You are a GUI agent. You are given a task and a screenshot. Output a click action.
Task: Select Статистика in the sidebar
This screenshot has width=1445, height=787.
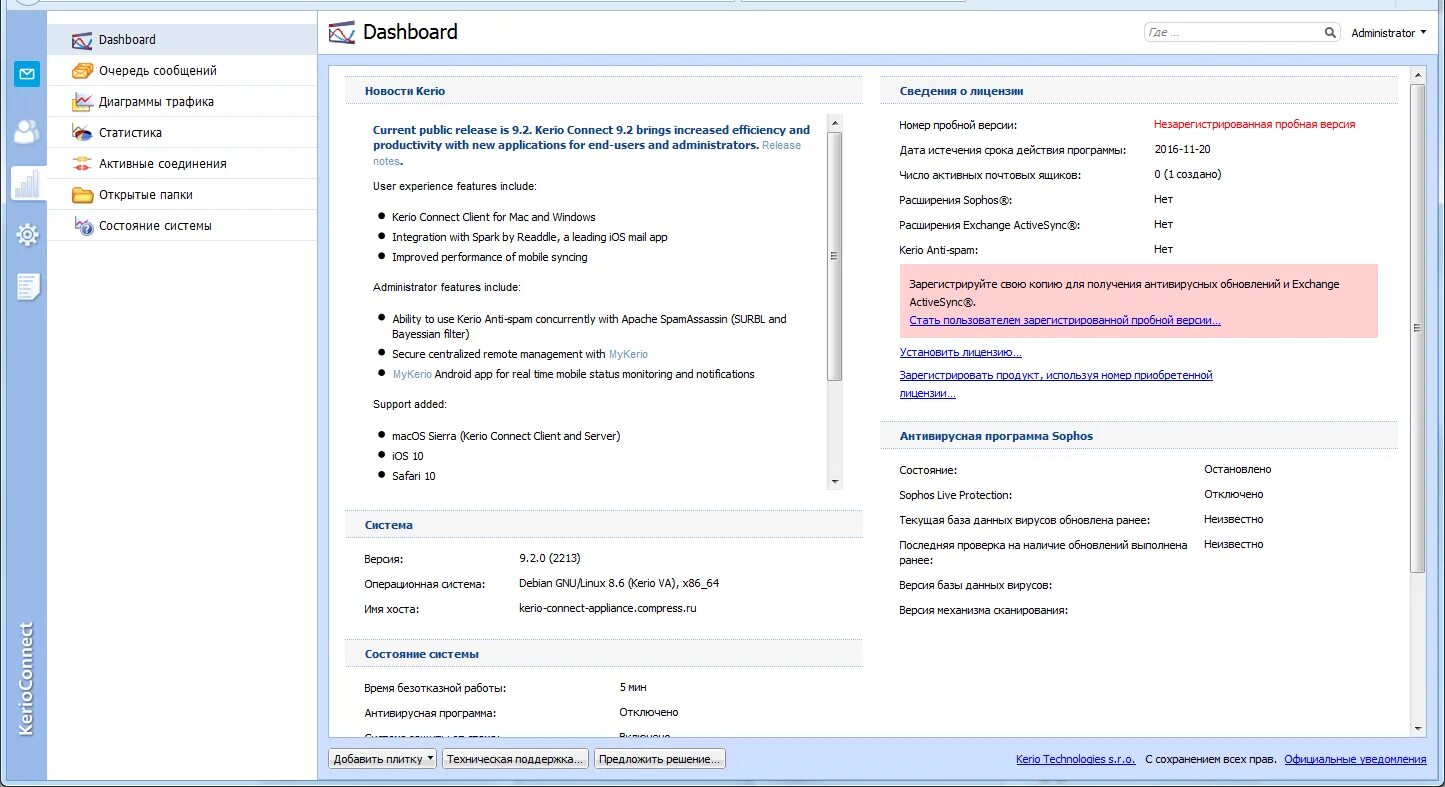coord(182,133)
